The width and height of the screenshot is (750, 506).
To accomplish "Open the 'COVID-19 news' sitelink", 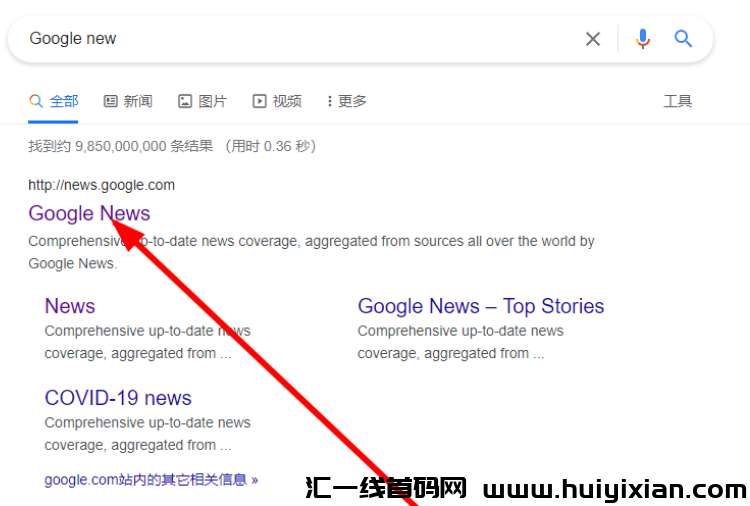I will 118,398.
